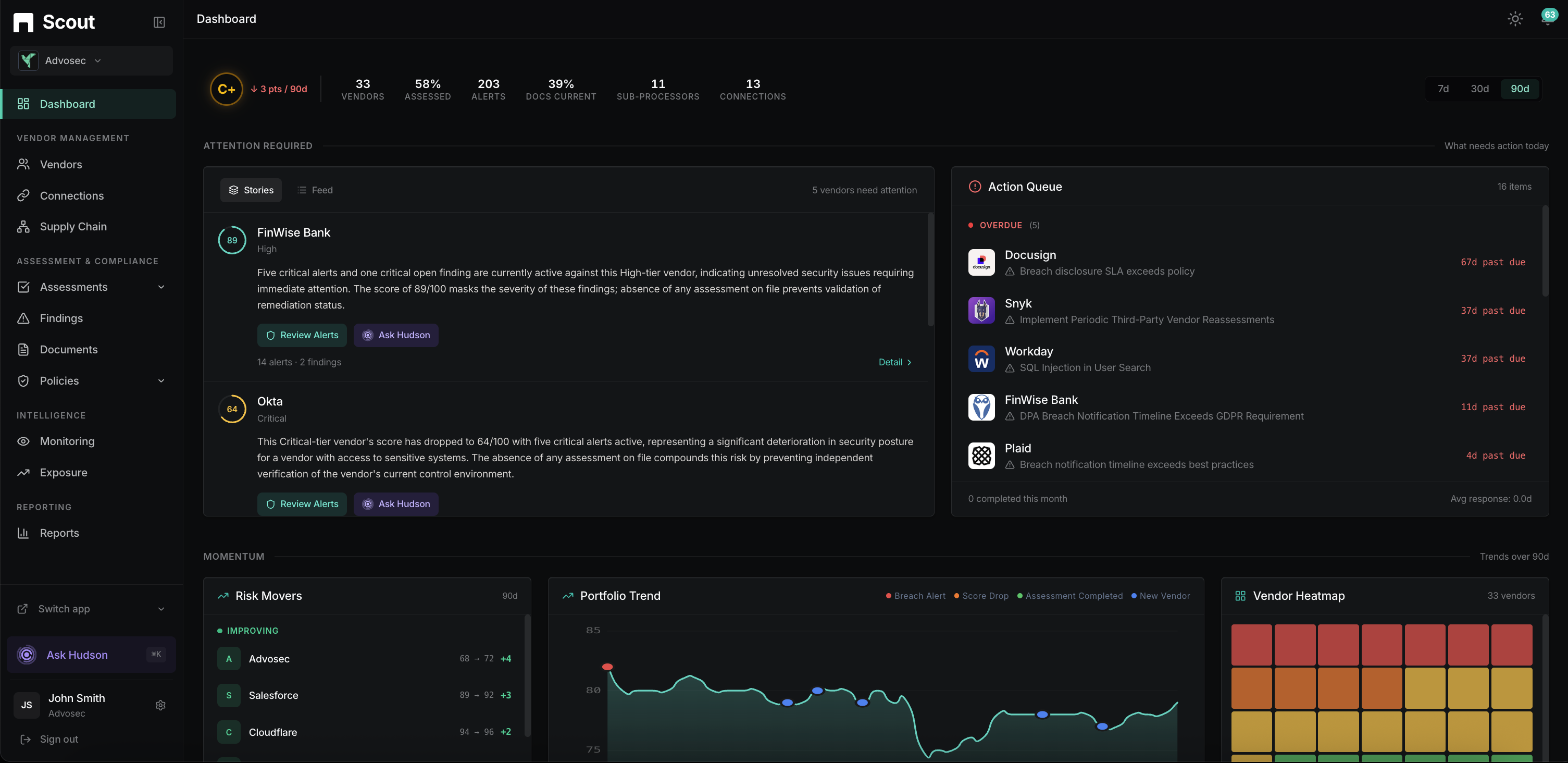
Task: Click first red tile in Vendor Heatmap
Action: coord(1251,644)
